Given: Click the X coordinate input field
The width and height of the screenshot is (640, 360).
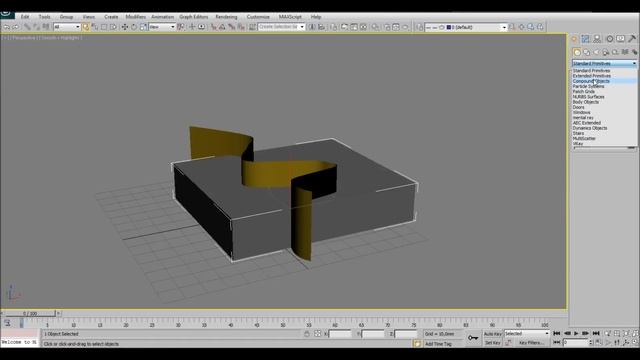Looking at the screenshot, I should point(340,334).
